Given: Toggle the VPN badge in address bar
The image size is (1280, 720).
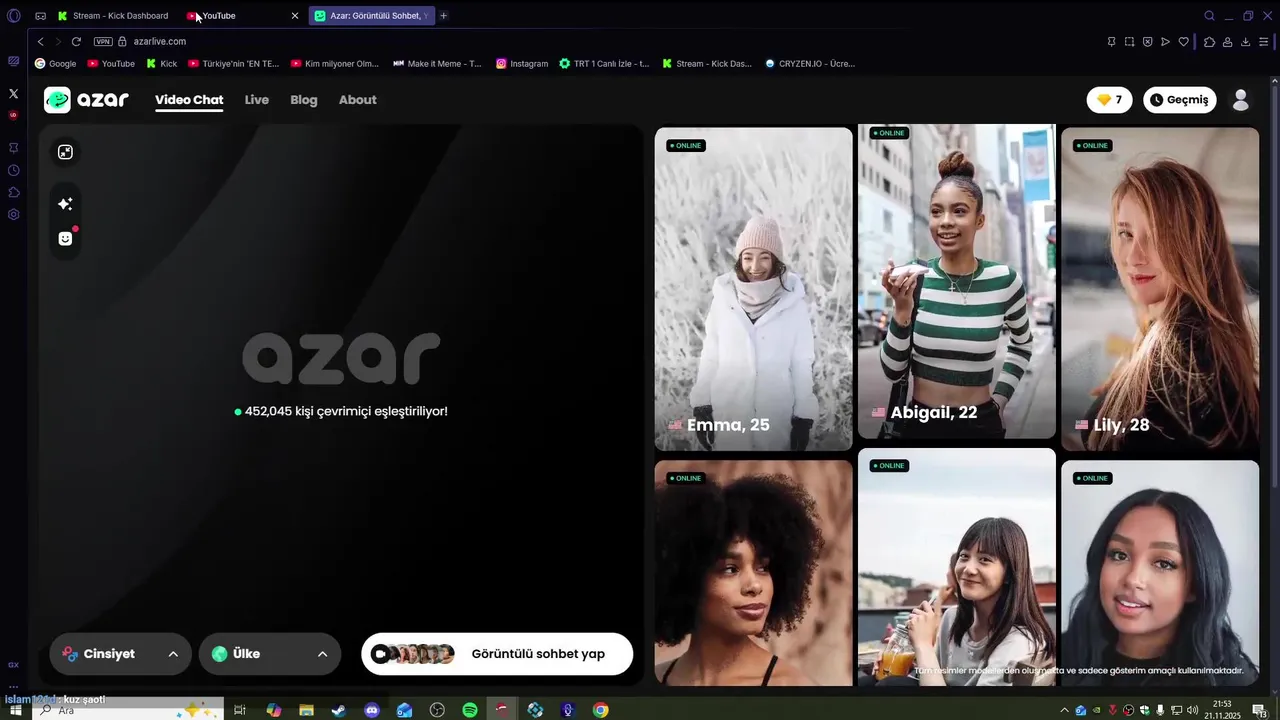Looking at the screenshot, I should [103, 42].
